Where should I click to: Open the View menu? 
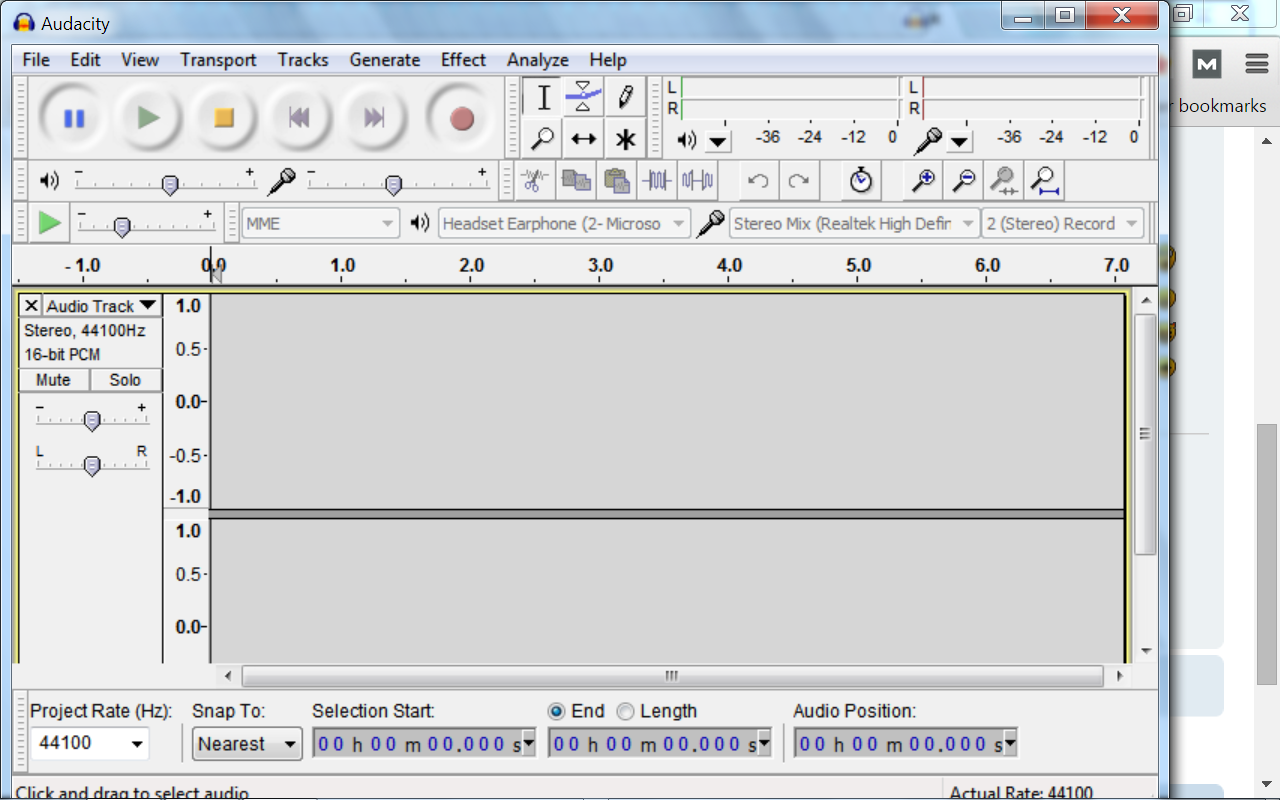click(x=140, y=60)
